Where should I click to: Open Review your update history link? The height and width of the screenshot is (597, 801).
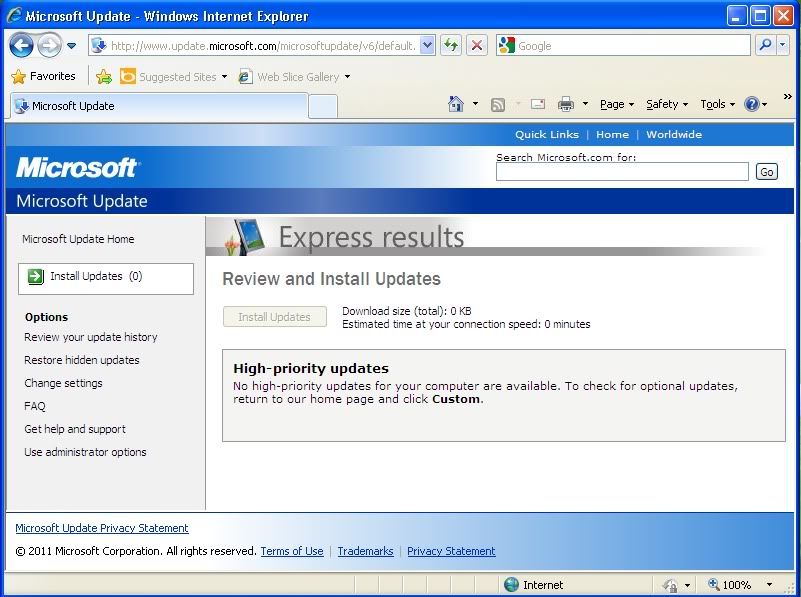pyautogui.click(x=91, y=337)
